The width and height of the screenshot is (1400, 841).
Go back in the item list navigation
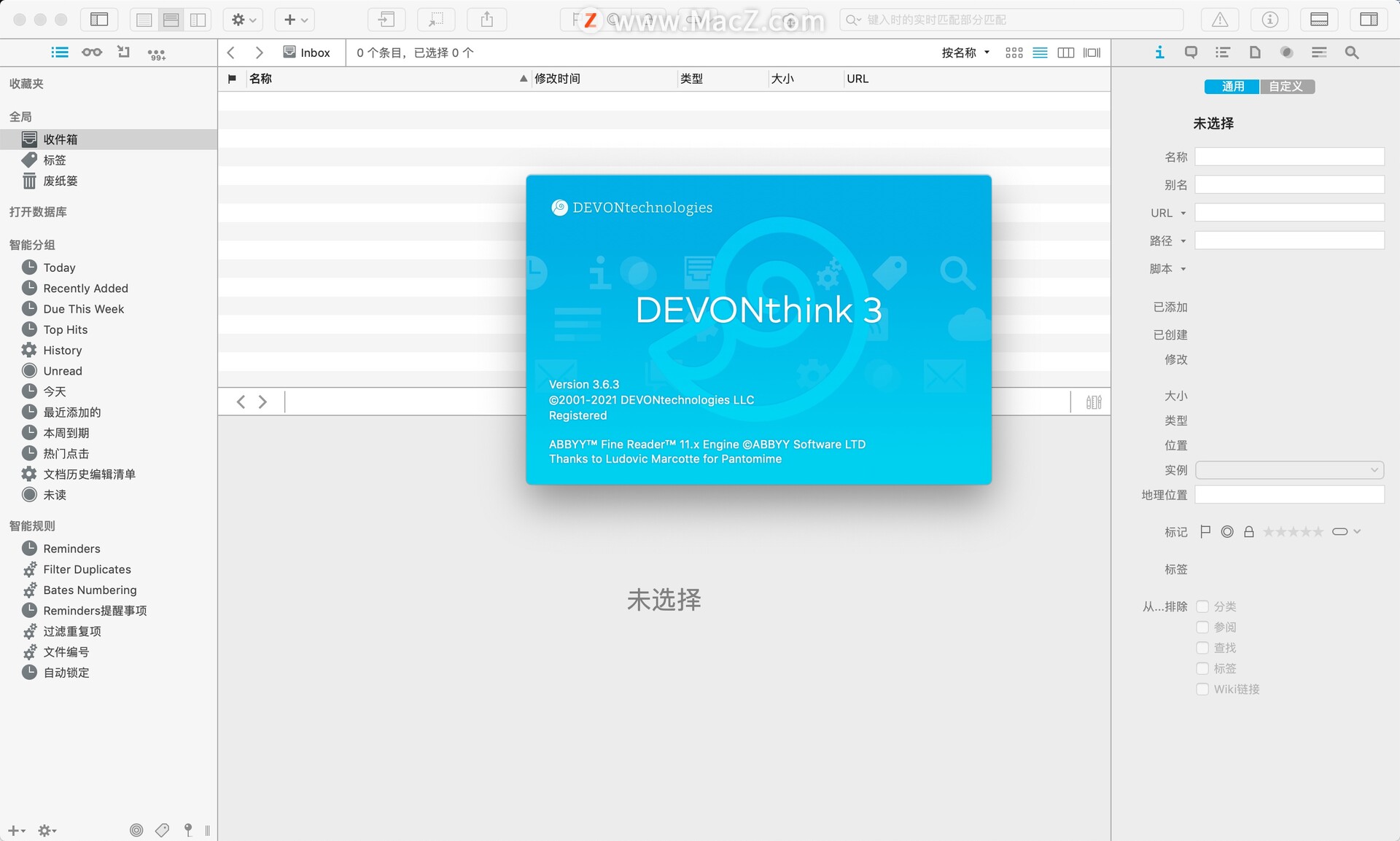click(x=231, y=52)
